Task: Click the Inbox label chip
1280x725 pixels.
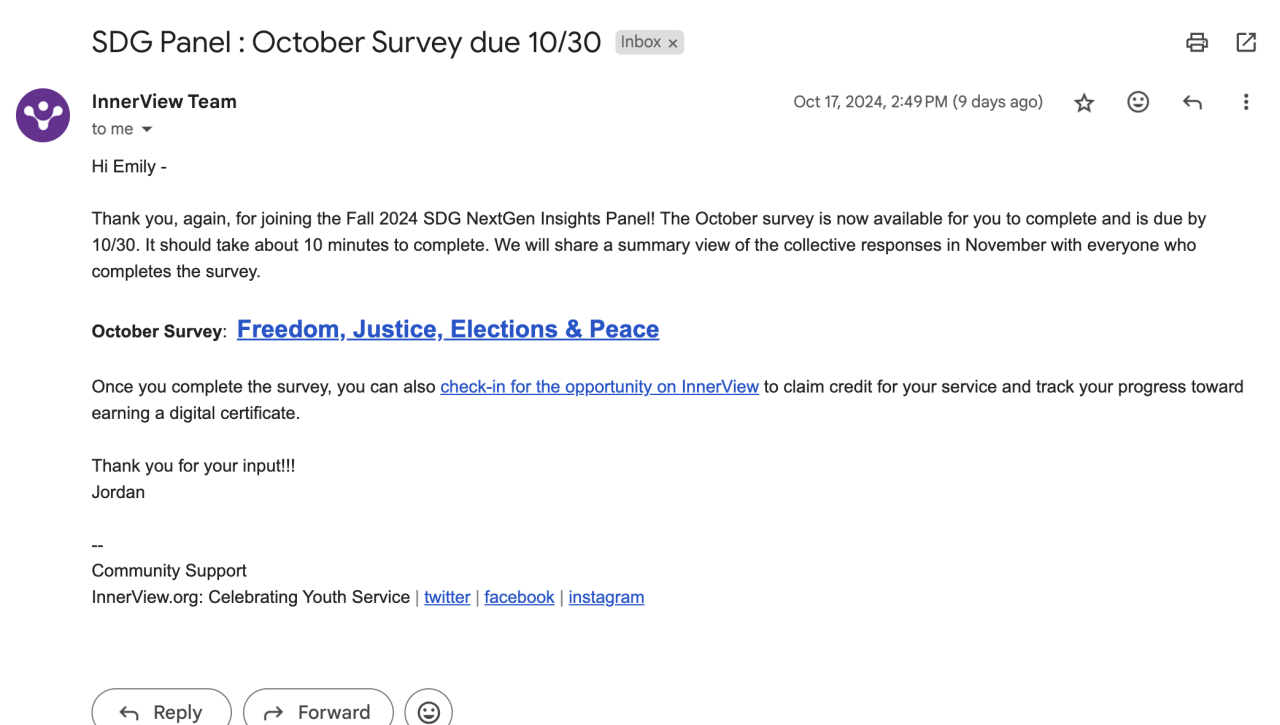Action: (x=640, y=42)
